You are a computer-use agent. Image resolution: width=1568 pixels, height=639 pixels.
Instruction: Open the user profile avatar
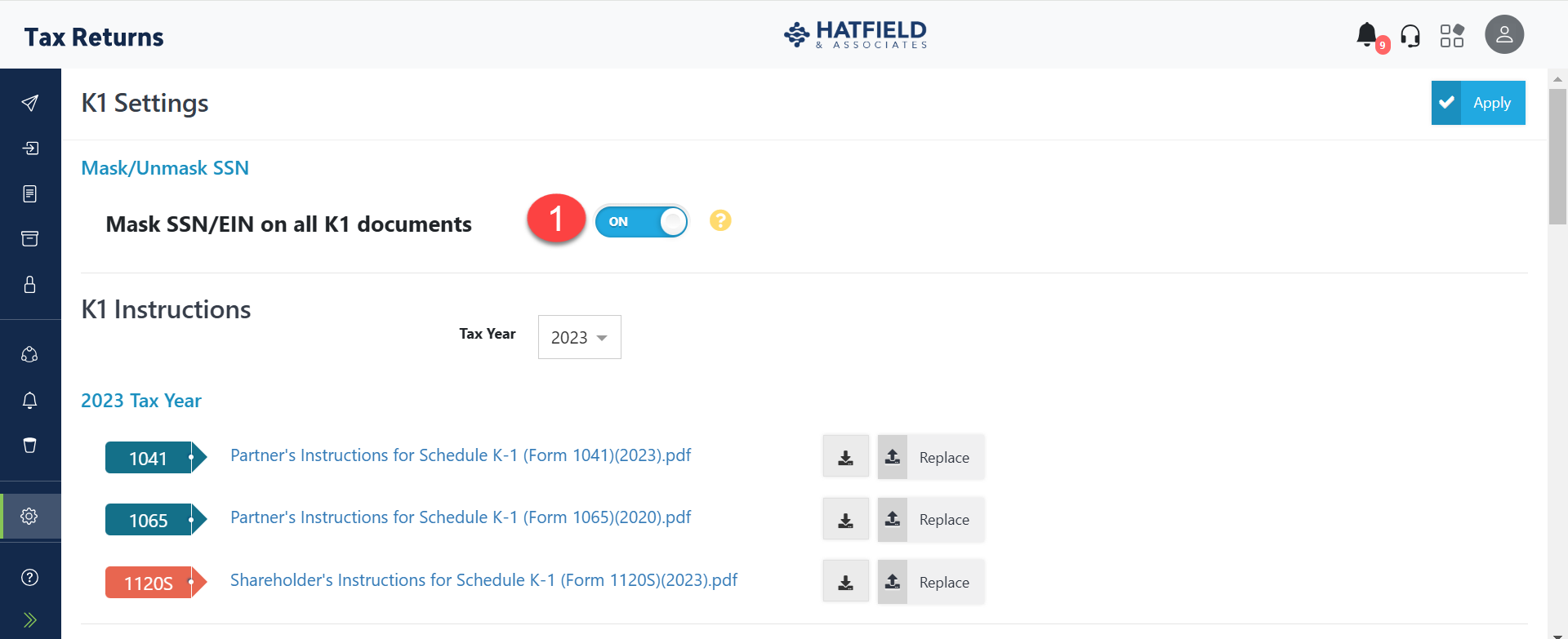click(1503, 35)
